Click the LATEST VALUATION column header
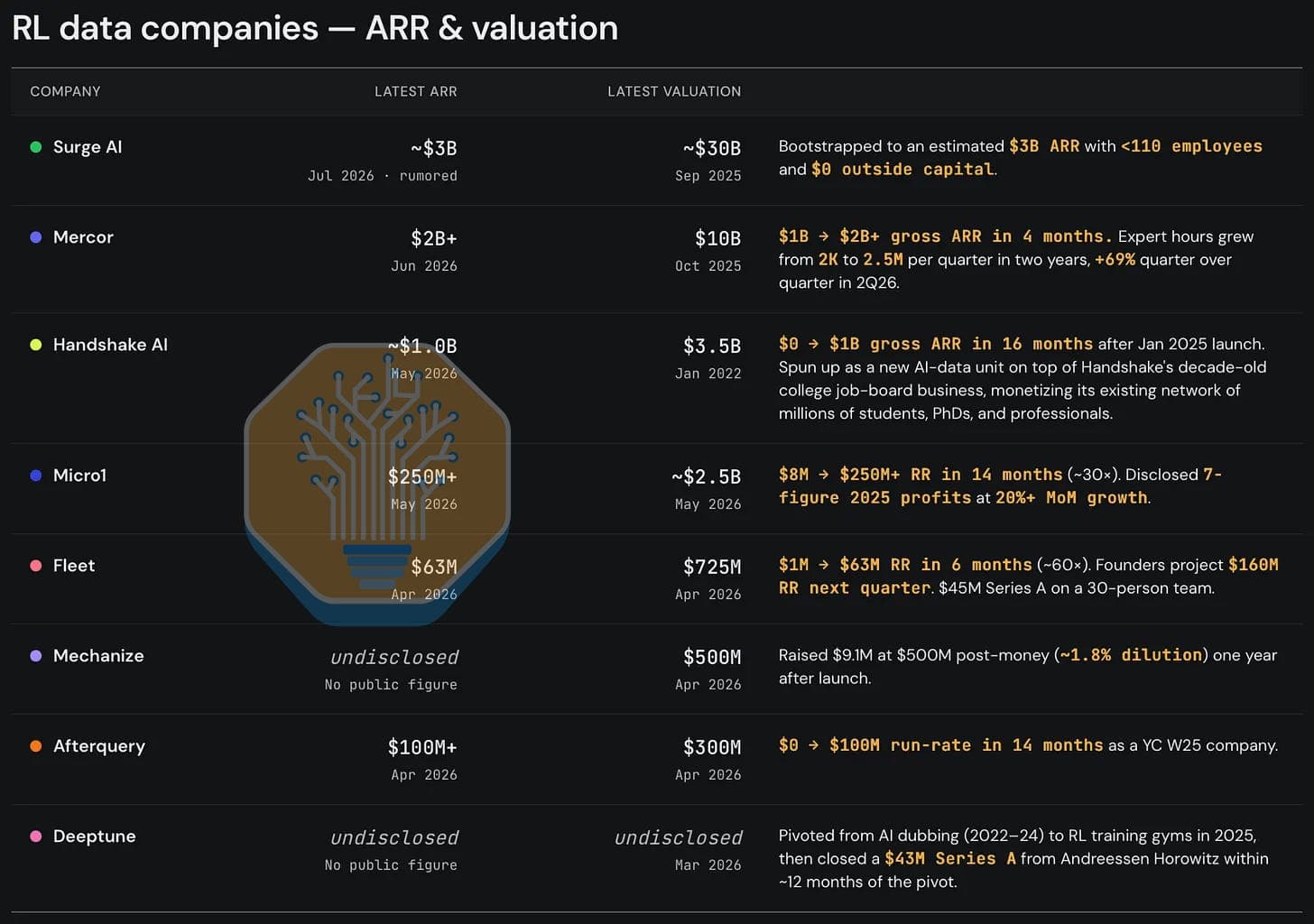Image resolution: width=1314 pixels, height=924 pixels. (674, 91)
